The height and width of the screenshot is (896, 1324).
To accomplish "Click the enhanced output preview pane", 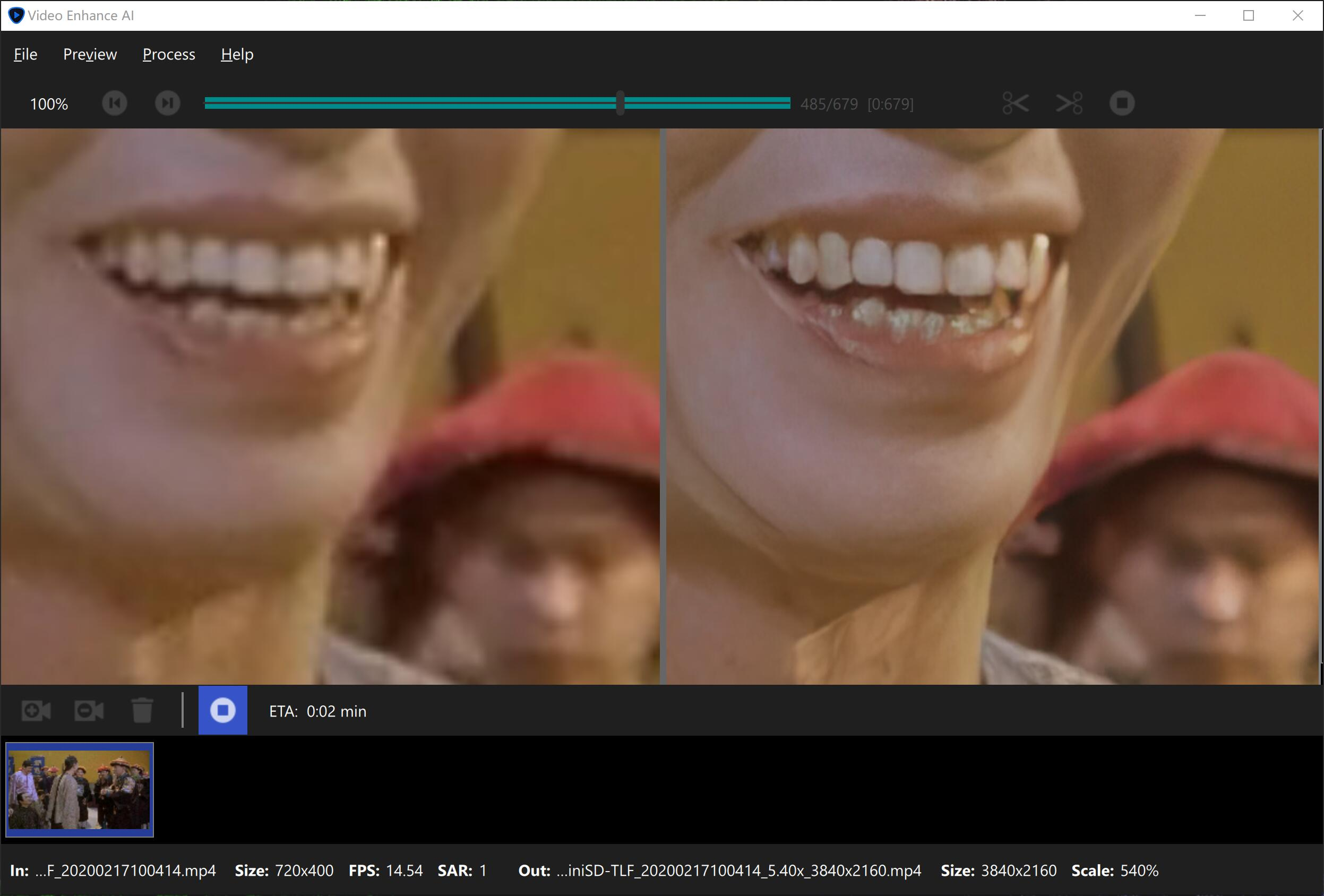I will tap(992, 406).
